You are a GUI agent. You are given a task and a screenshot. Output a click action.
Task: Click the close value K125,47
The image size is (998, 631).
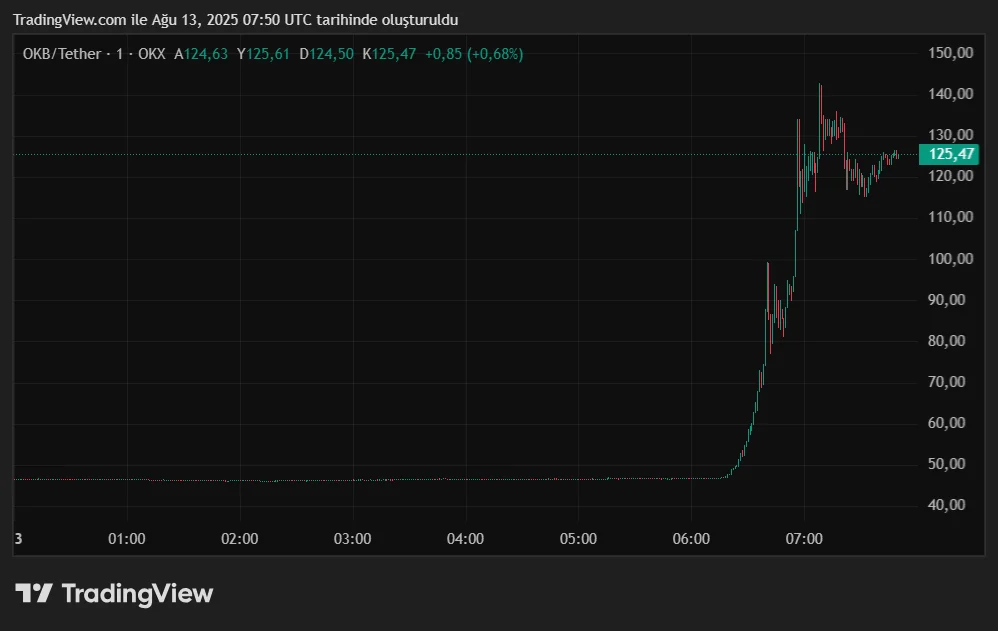pos(389,54)
